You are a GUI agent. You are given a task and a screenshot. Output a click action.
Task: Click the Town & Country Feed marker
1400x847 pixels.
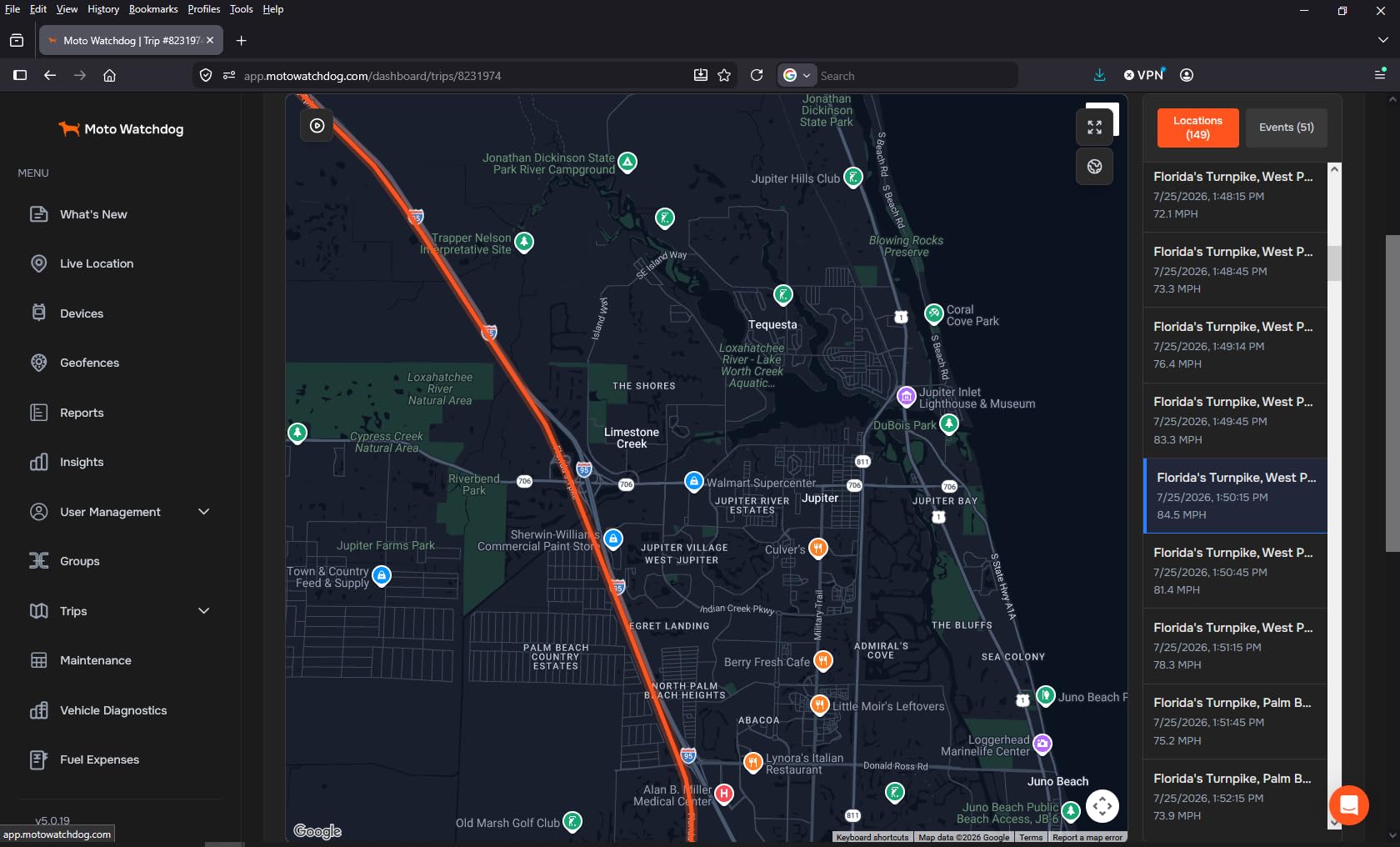382,575
